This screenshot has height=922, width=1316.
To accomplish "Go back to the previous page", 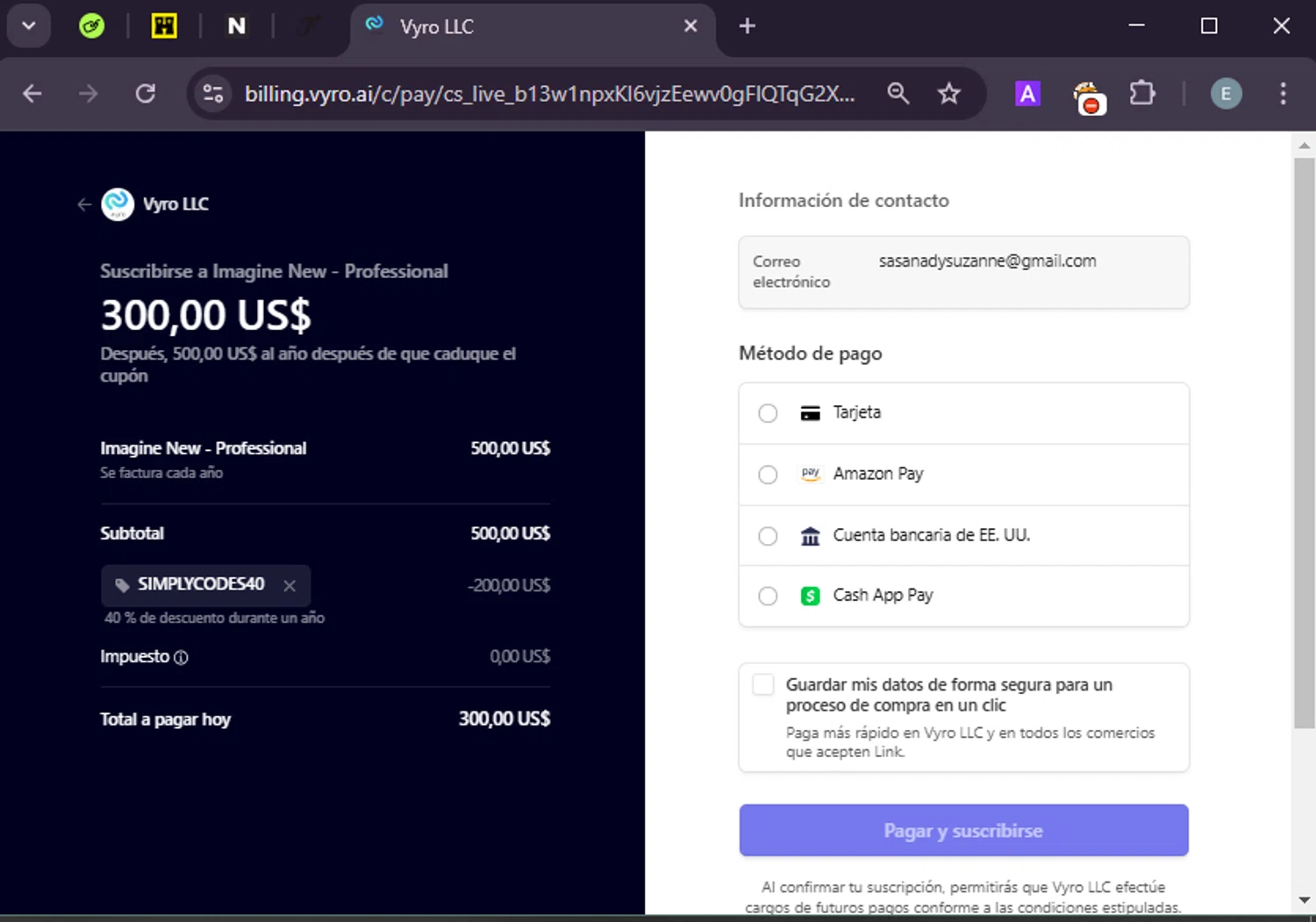I will pyautogui.click(x=32, y=93).
